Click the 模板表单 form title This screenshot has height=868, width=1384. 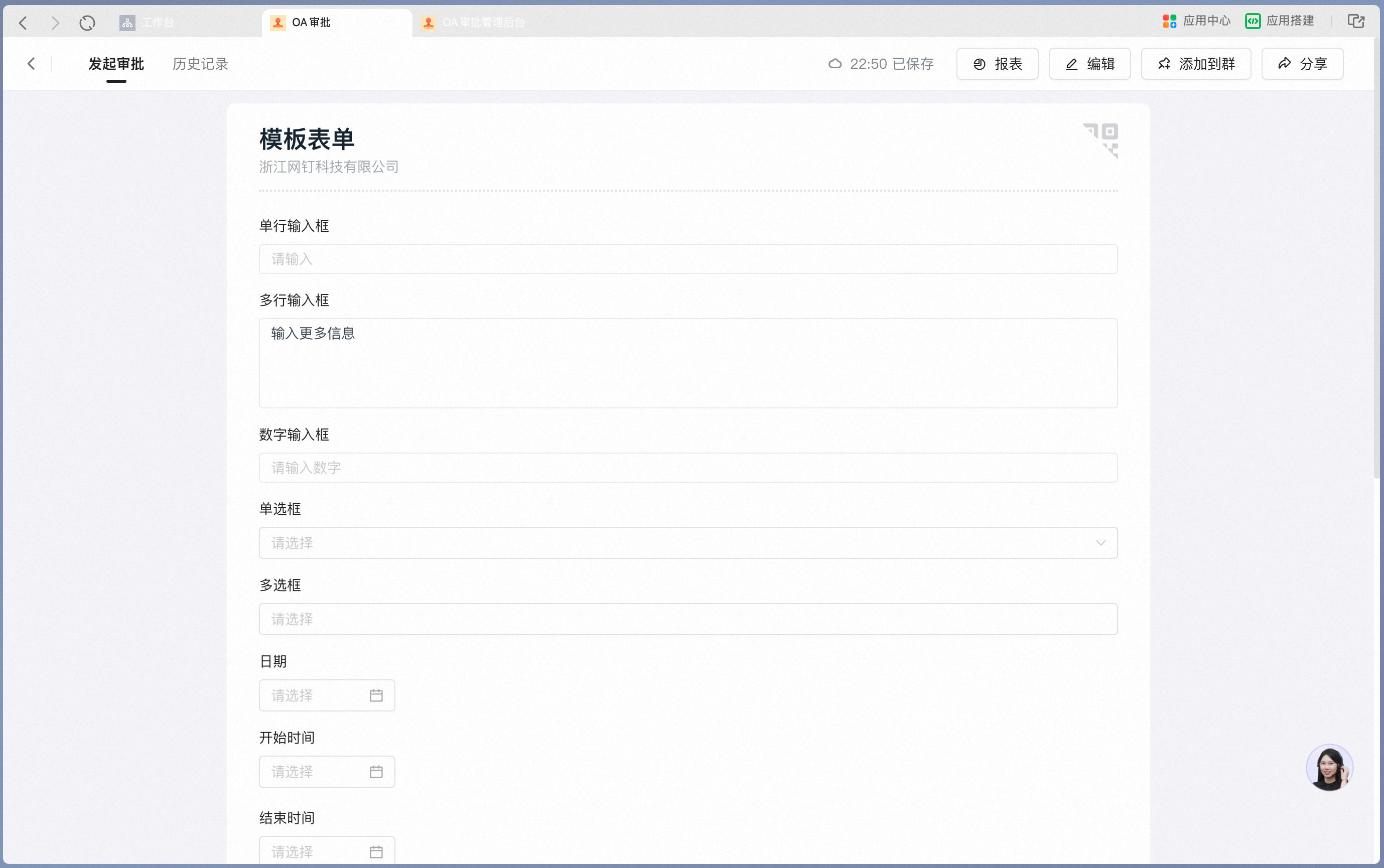click(307, 139)
